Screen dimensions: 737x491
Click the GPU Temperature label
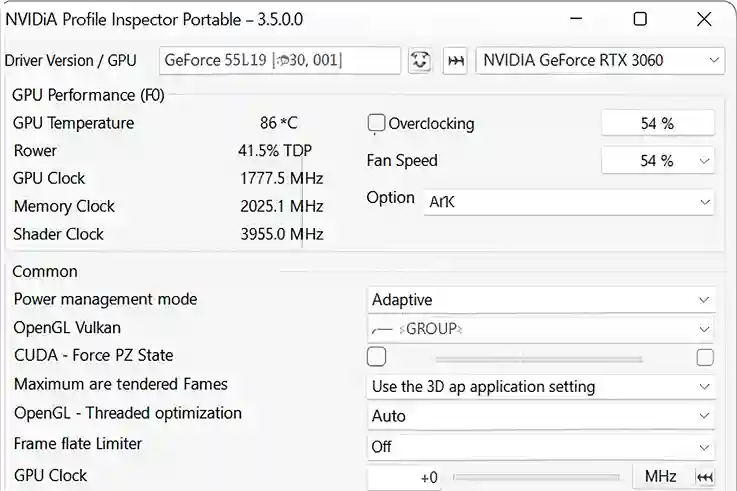click(x=73, y=123)
